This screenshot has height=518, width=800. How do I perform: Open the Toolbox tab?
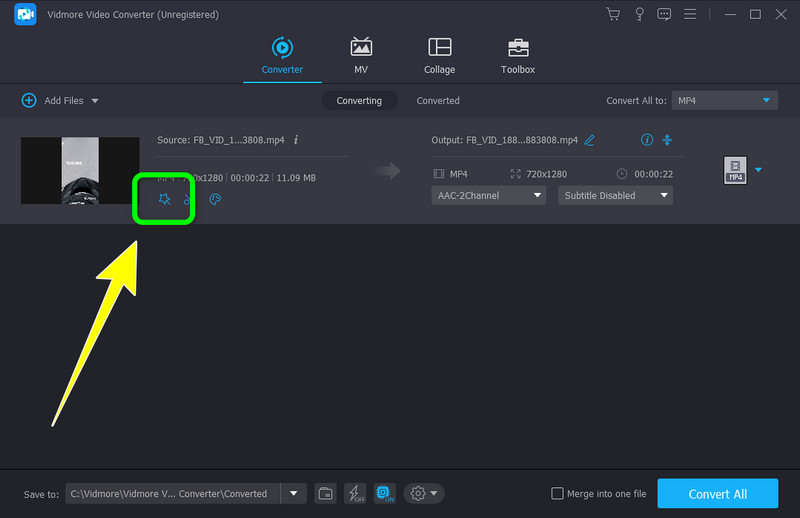pos(518,56)
